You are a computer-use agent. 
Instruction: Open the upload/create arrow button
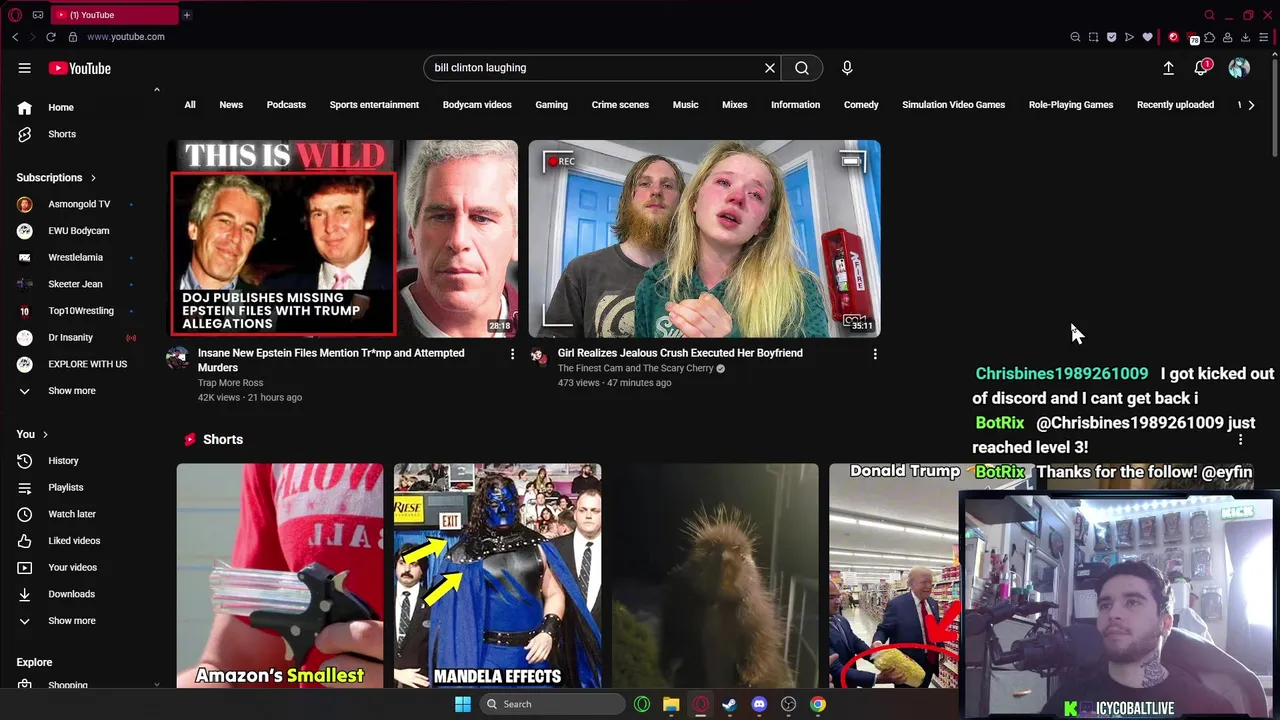pos(1168,68)
